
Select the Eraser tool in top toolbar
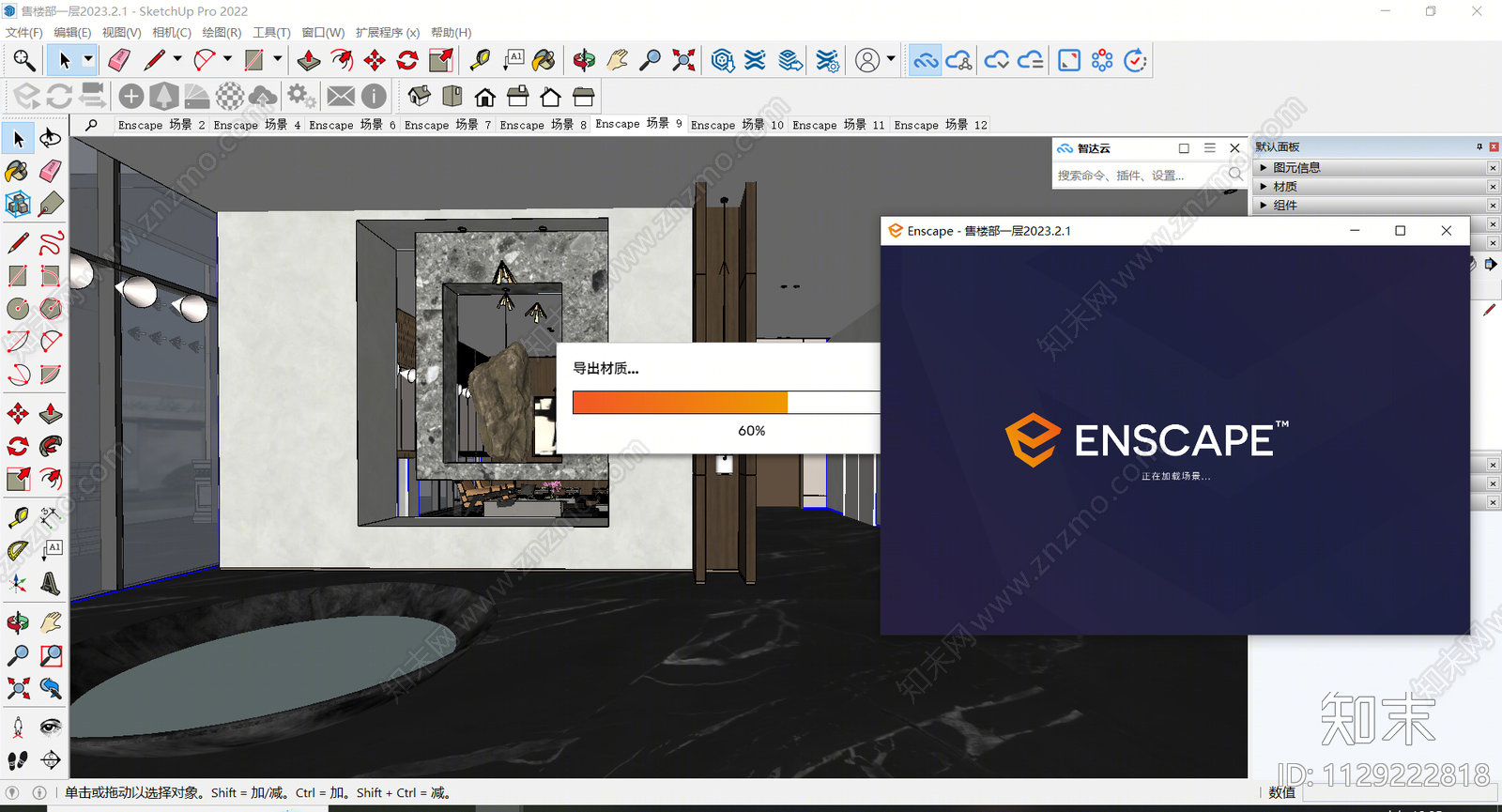click(119, 61)
